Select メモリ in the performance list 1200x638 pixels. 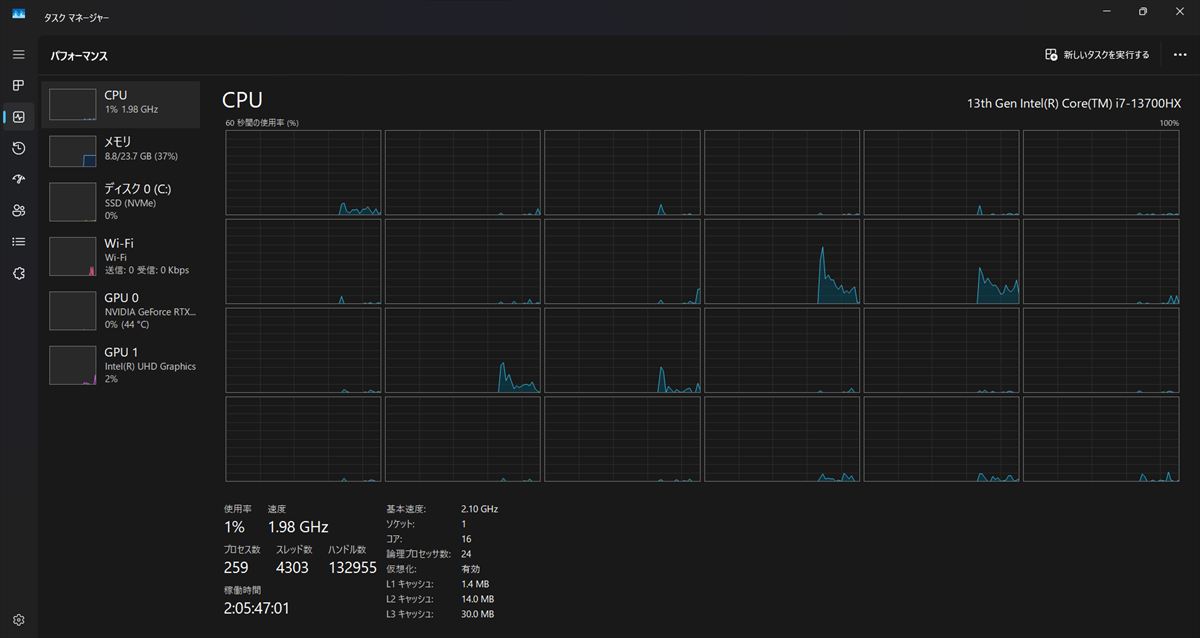pos(121,150)
